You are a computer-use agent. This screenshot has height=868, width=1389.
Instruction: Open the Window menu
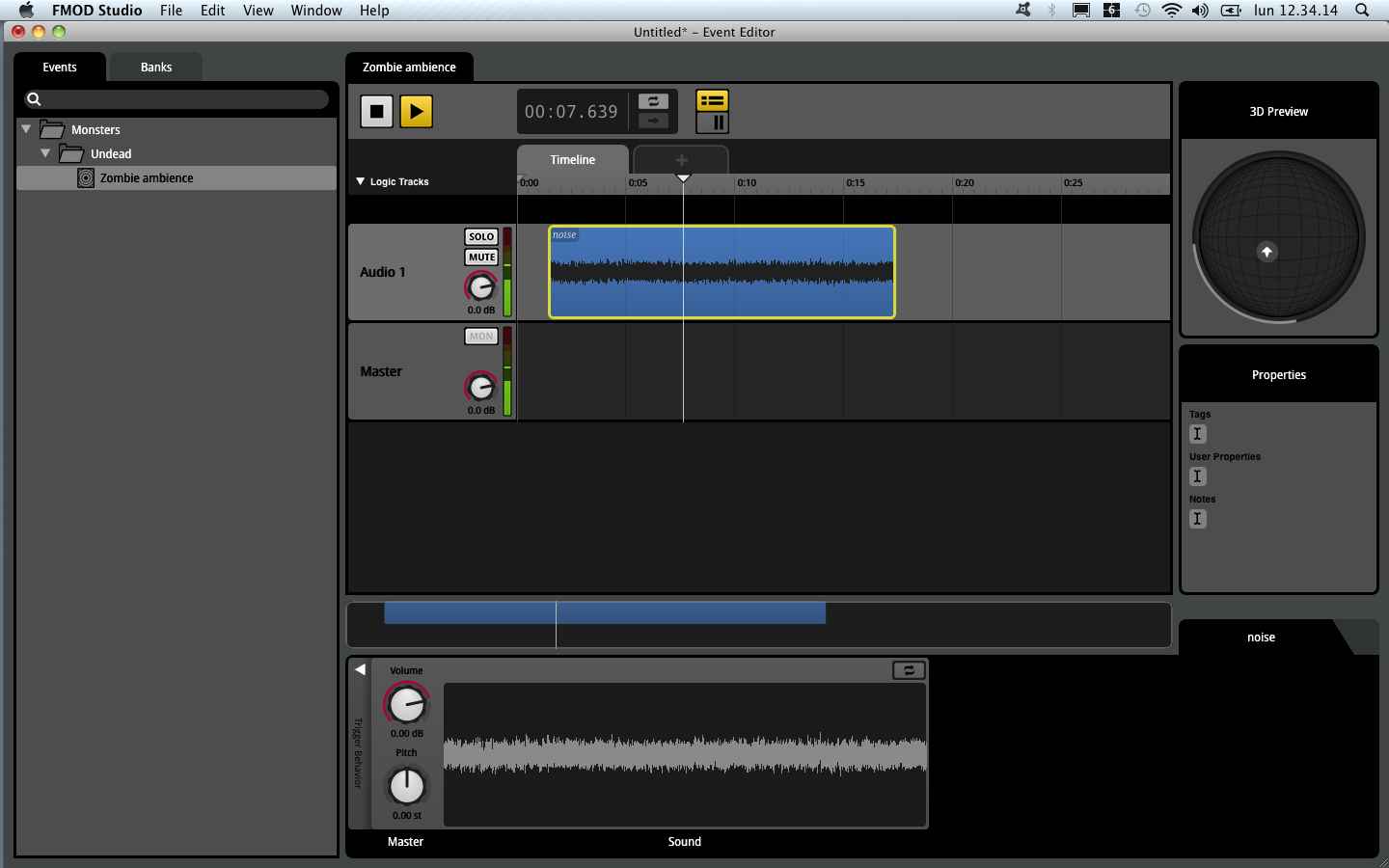point(316,10)
